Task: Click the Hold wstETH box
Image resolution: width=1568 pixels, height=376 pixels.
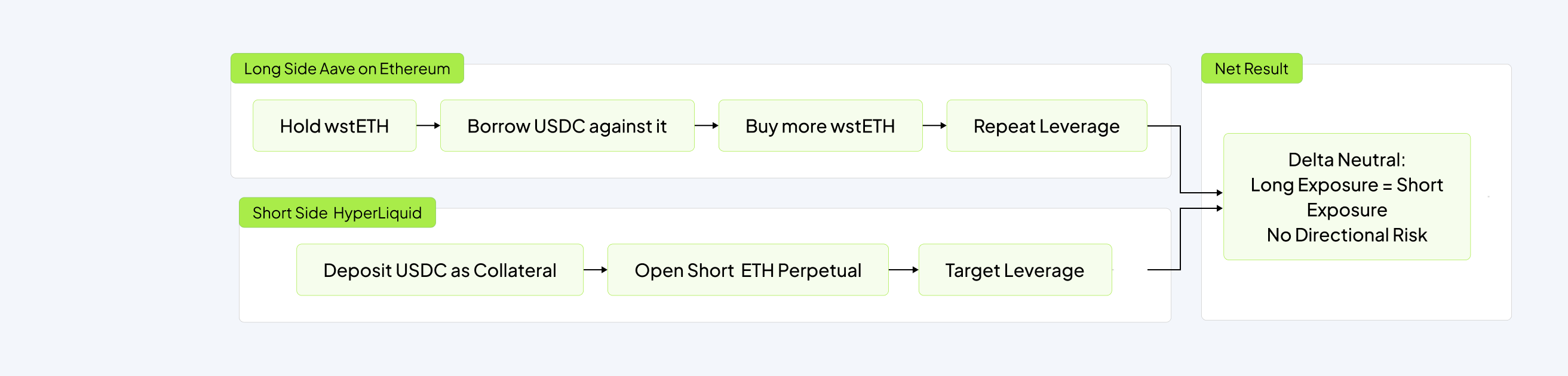Action: coord(334,126)
